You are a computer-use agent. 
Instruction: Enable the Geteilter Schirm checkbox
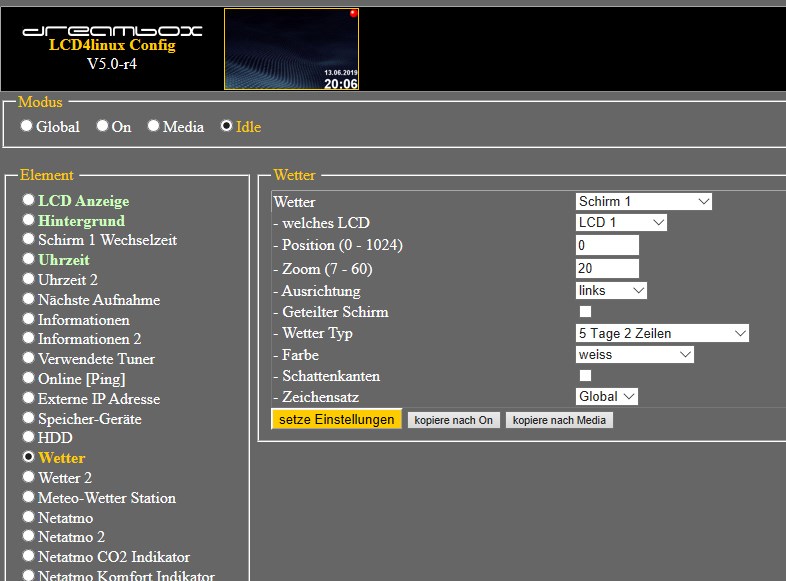click(586, 312)
